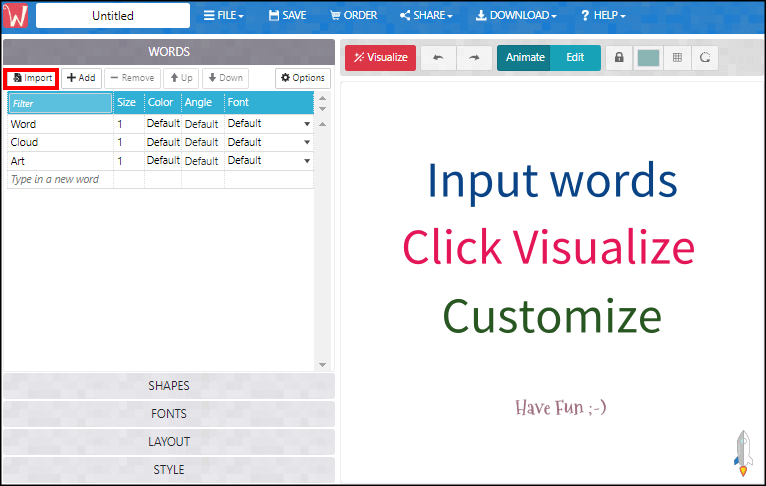The width and height of the screenshot is (766, 486).
Task: Click the rocket icon at bottom right
Action: click(x=740, y=452)
